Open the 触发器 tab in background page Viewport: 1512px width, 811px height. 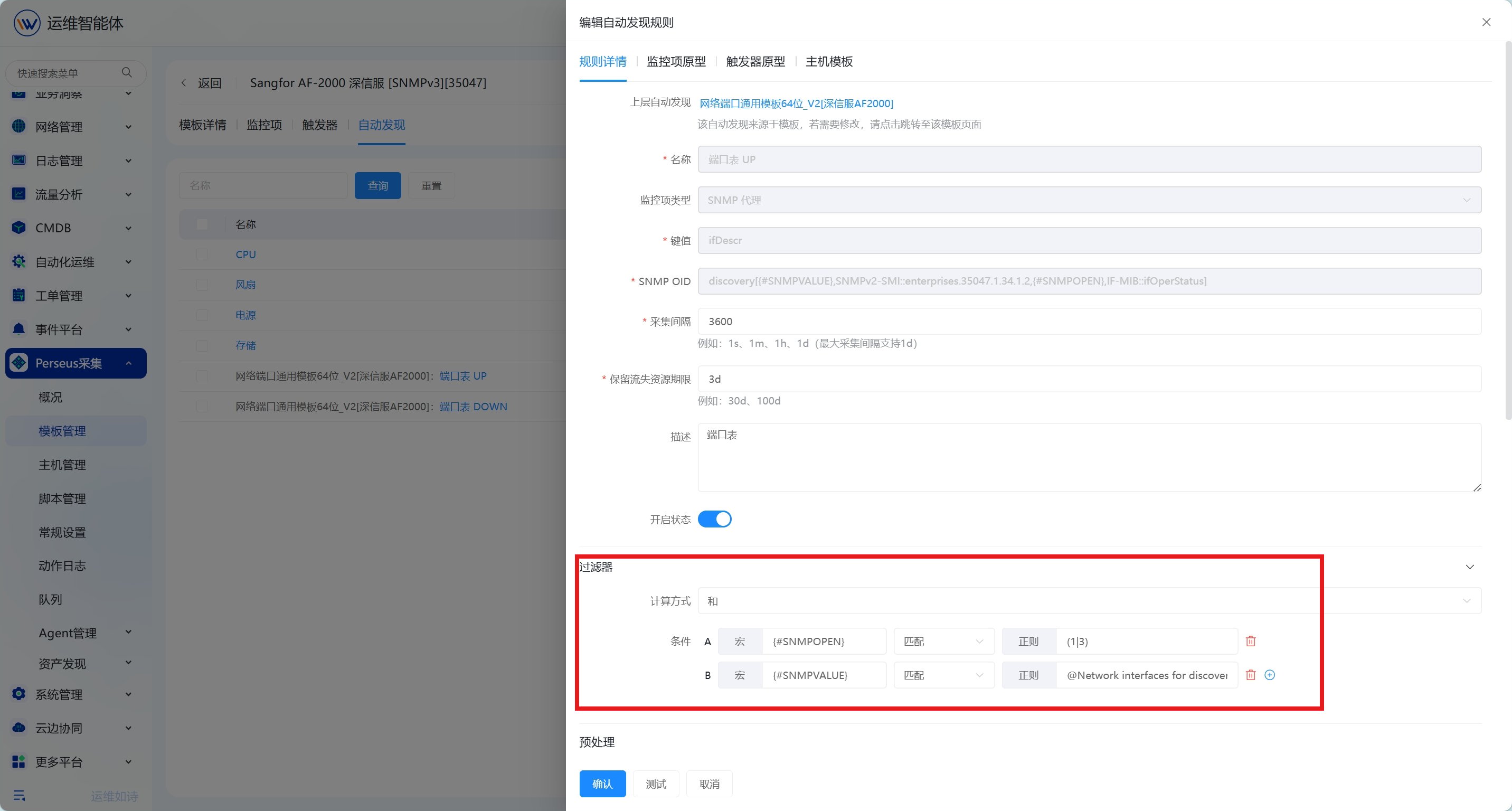tap(320, 125)
